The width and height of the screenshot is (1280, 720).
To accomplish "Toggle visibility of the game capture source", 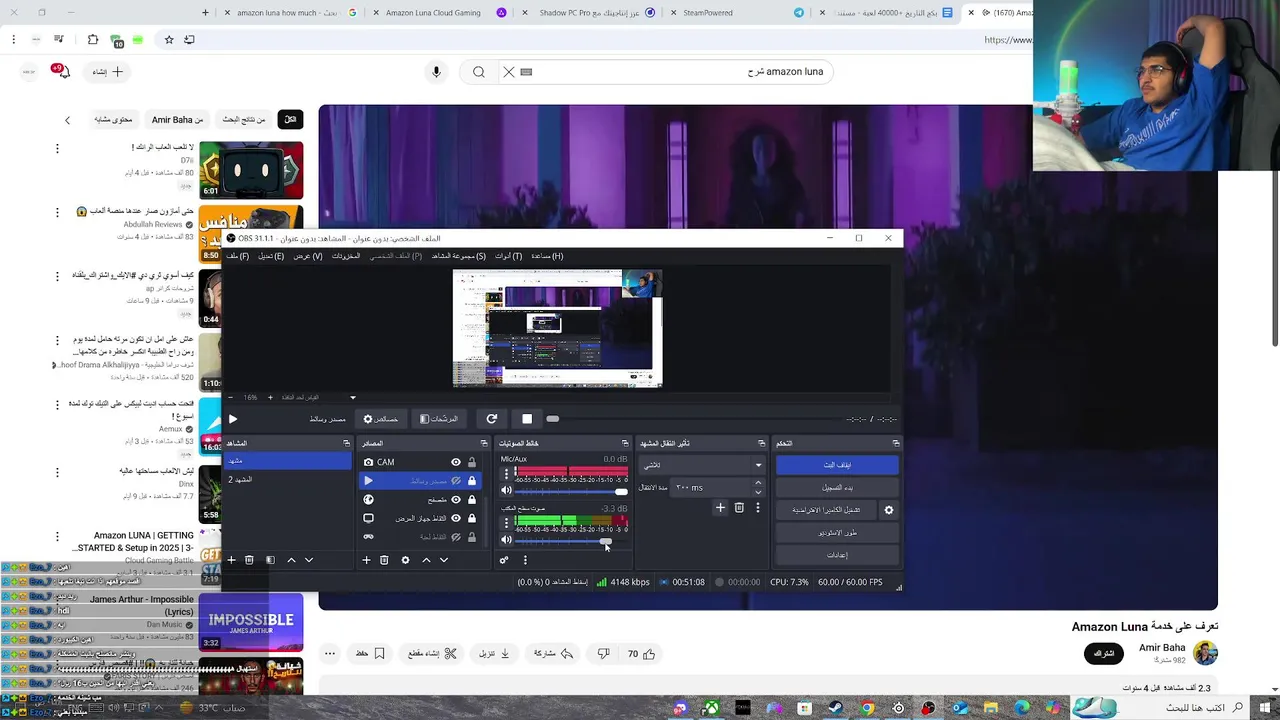I will click(x=456, y=537).
